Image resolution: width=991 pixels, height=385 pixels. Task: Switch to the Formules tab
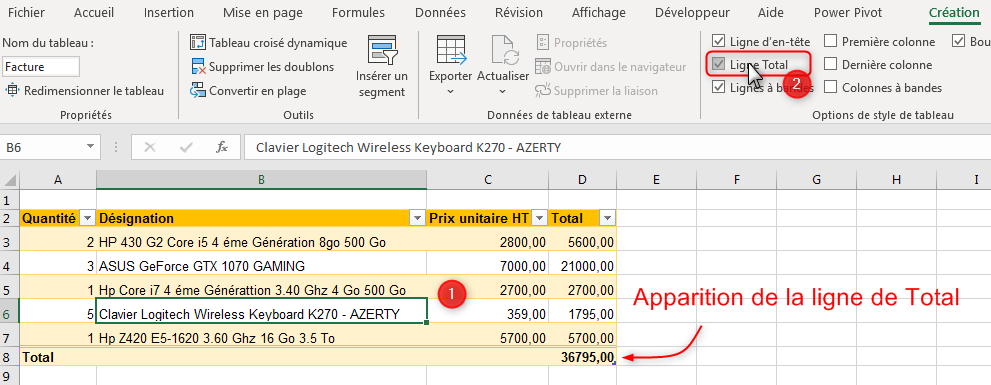[x=358, y=13]
